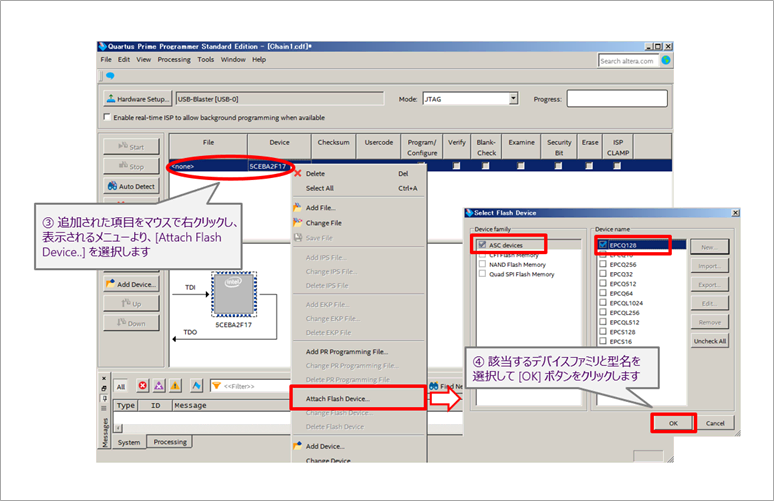774x501 pixels.
Task: Open the Window menu
Action: pyautogui.click(x=233, y=60)
